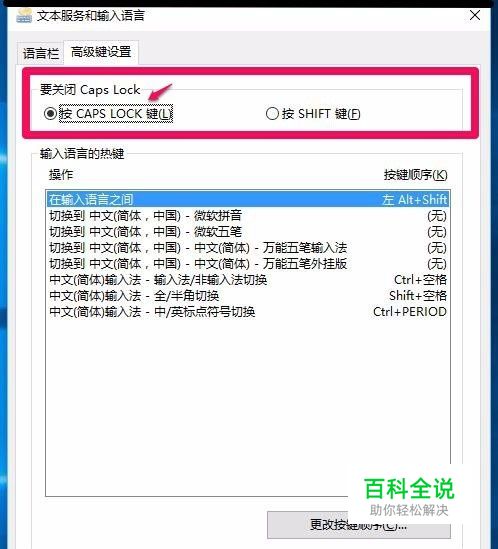This screenshot has width=498, height=549.
Task: Click the 操作 column label
Action: click(x=61, y=174)
